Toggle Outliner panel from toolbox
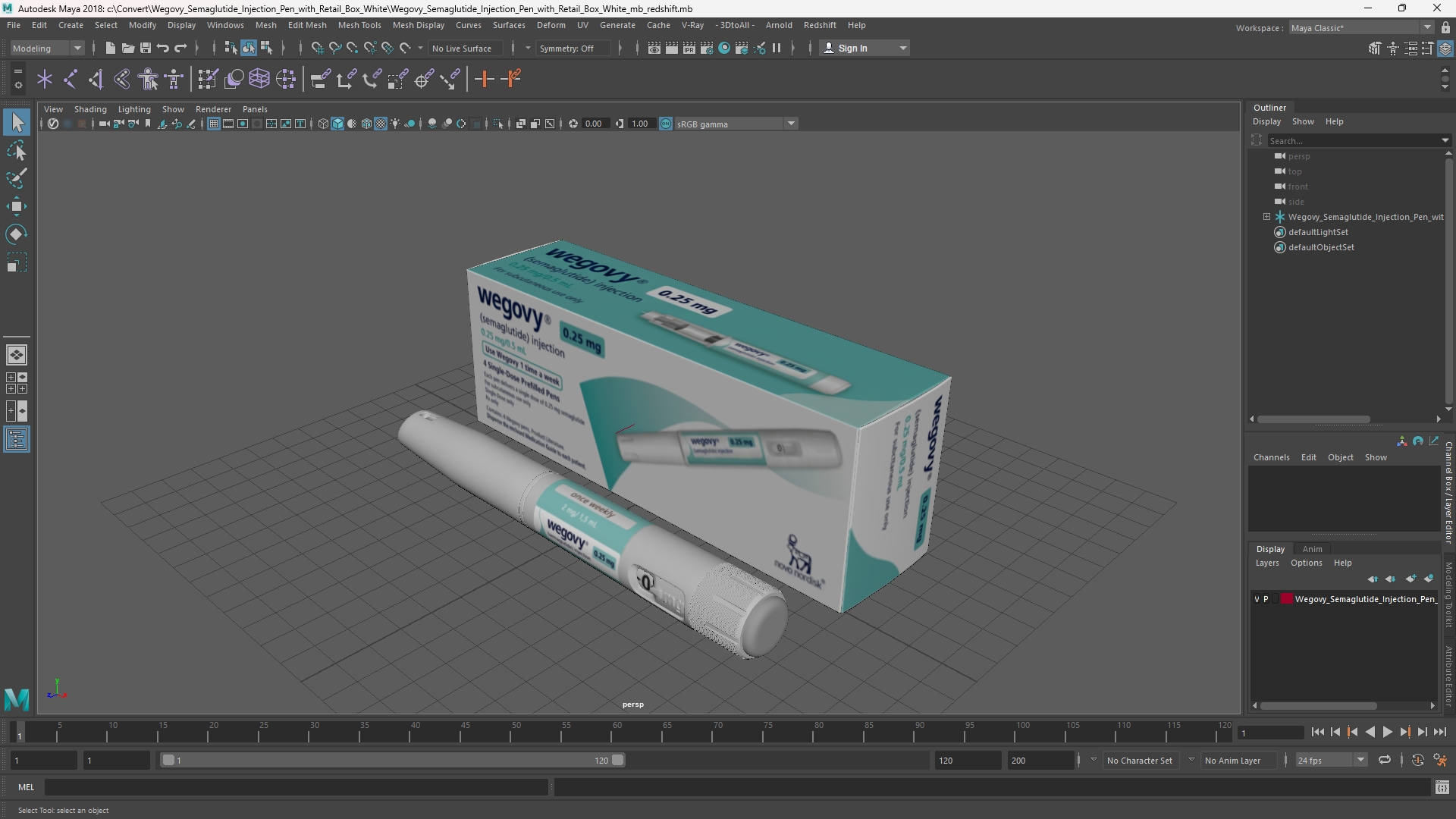This screenshot has height=819, width=1456. [x=17, y=440]
